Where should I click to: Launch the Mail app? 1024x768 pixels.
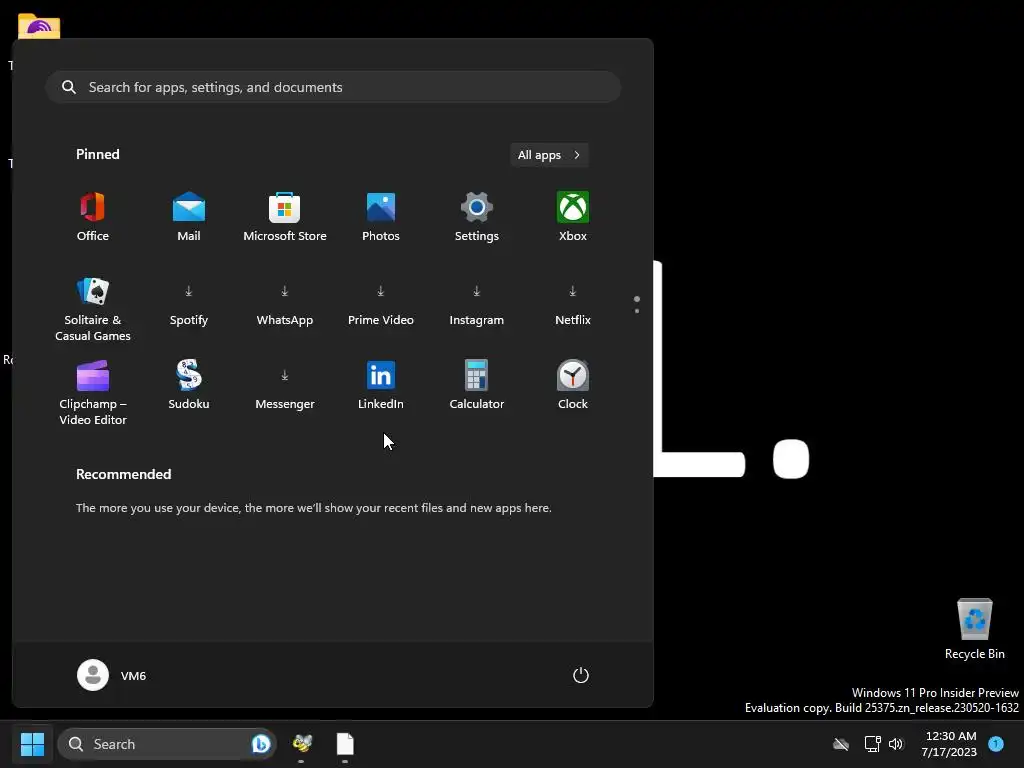click(189, 217)
